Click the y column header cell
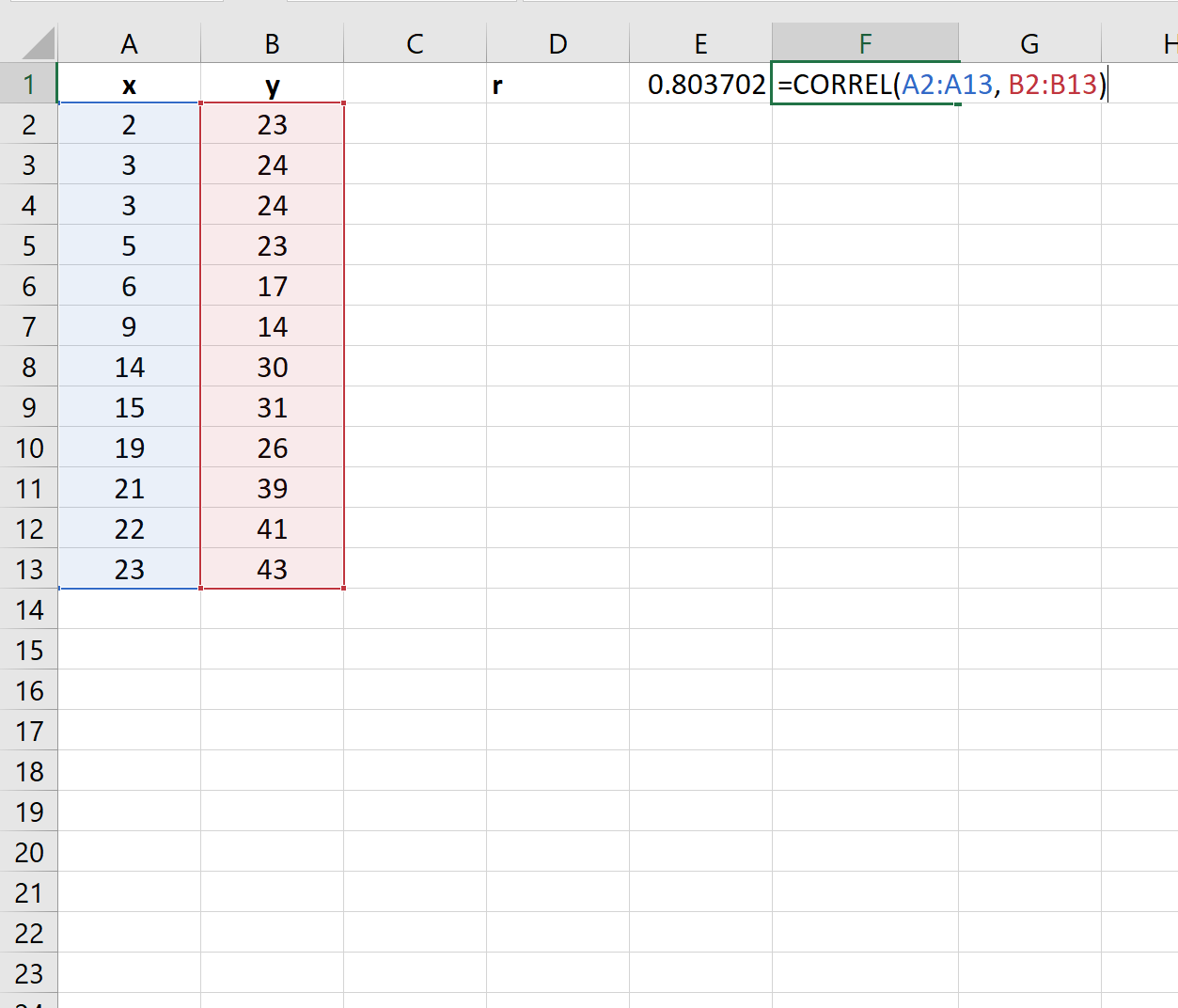This screenshot has height=1008, width=1178. click(271, 84)
